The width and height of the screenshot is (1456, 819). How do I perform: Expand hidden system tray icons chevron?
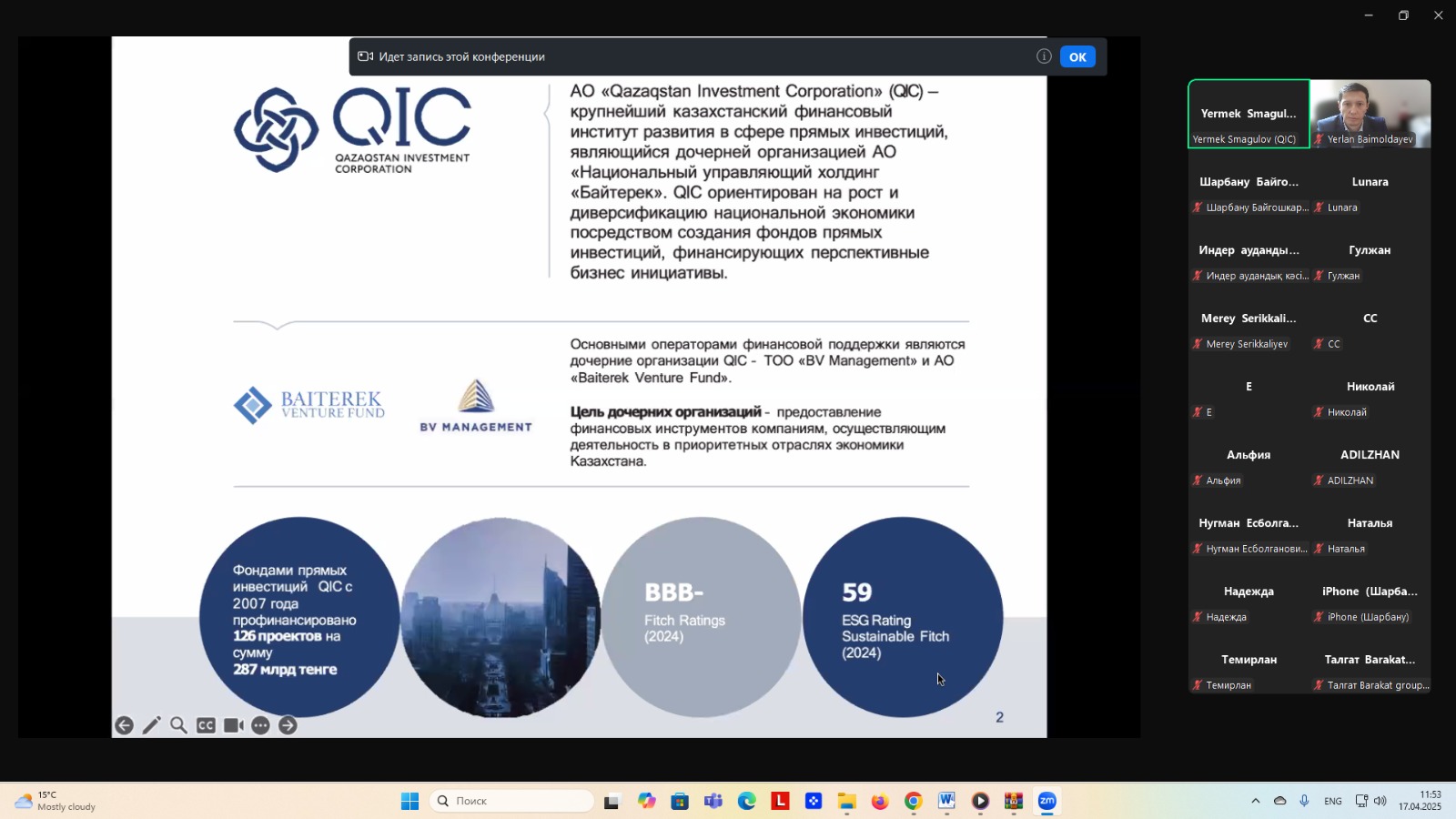pyautogui.click(x=1256, y=801)
